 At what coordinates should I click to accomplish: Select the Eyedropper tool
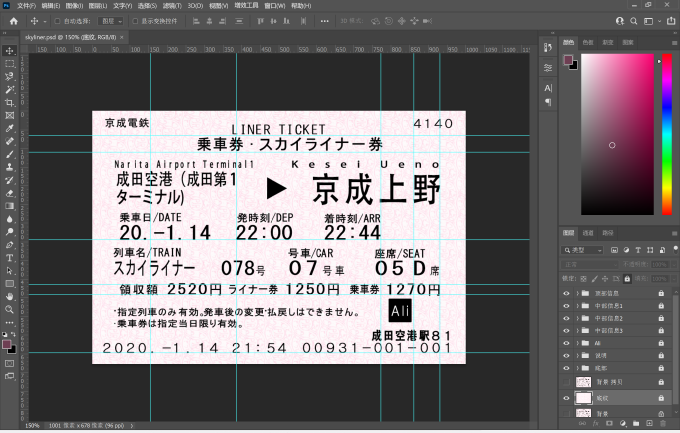[x=9, y=128]
